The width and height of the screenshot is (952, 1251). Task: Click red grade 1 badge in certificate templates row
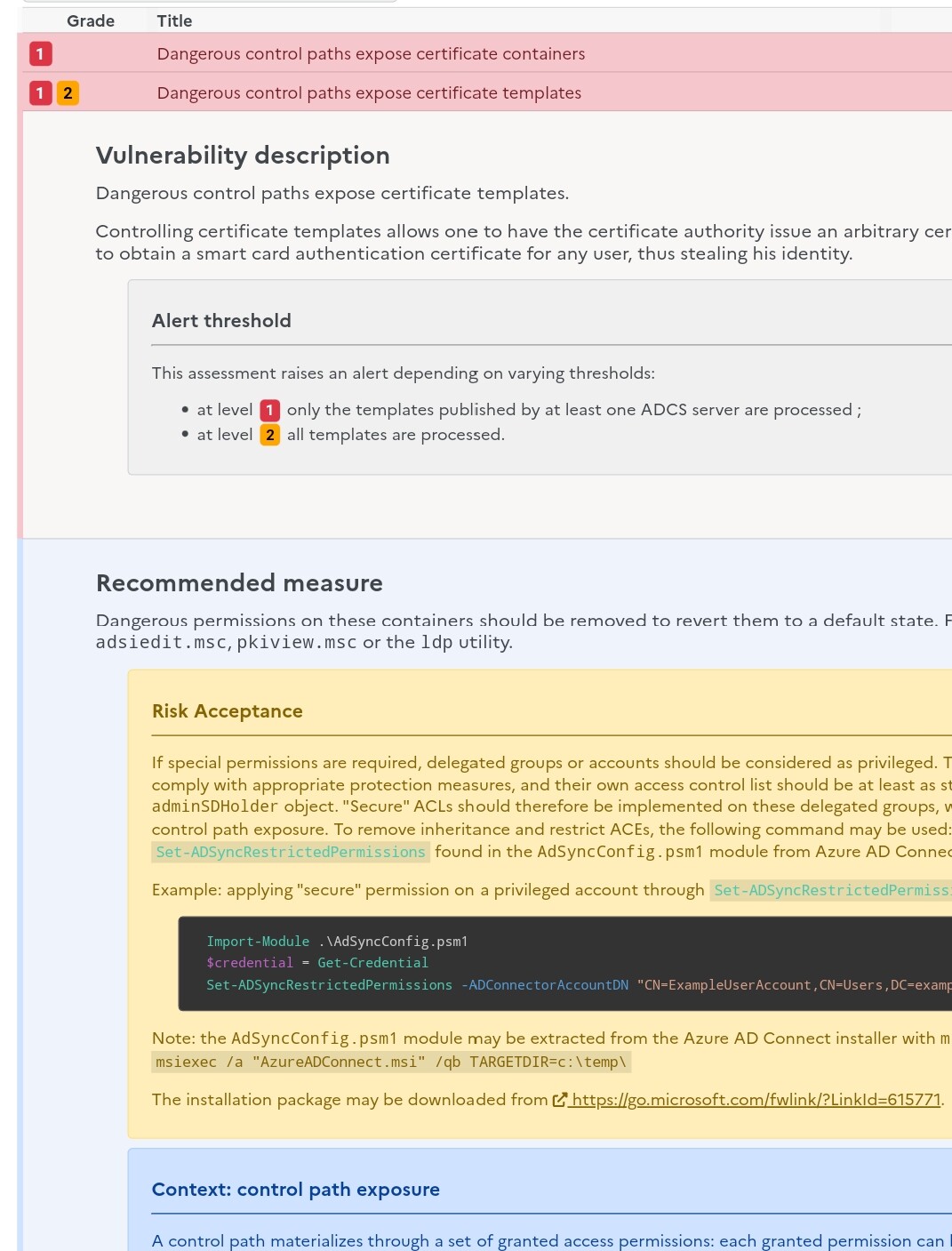40,93
